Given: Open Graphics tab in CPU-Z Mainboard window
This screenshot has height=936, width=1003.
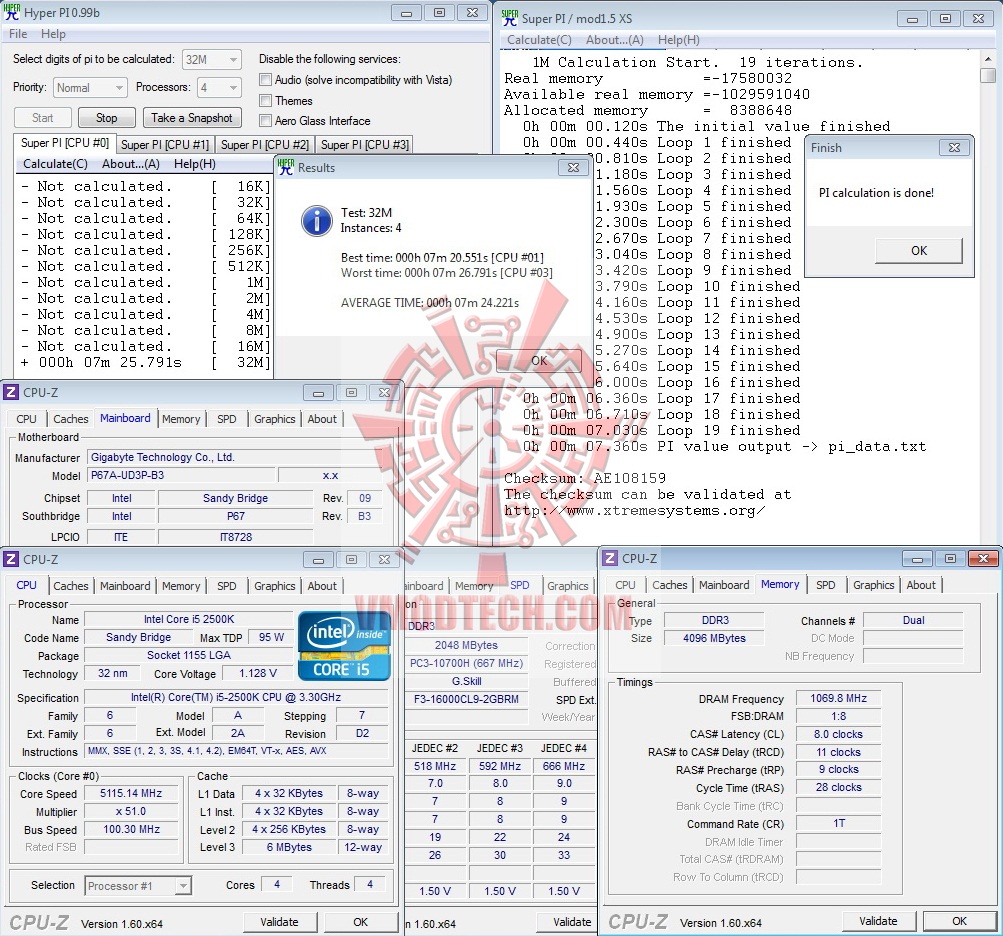Looking at the screenshot, I should (x=274, y=419).
